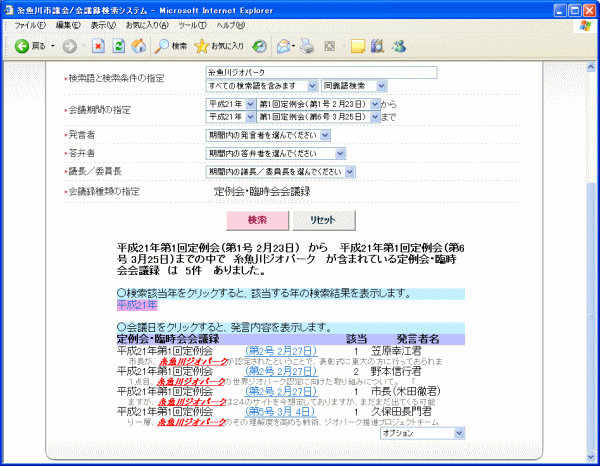Click the vertical scrollbar thumb
Screen dimensions: 600x466
tap(590, 318)
